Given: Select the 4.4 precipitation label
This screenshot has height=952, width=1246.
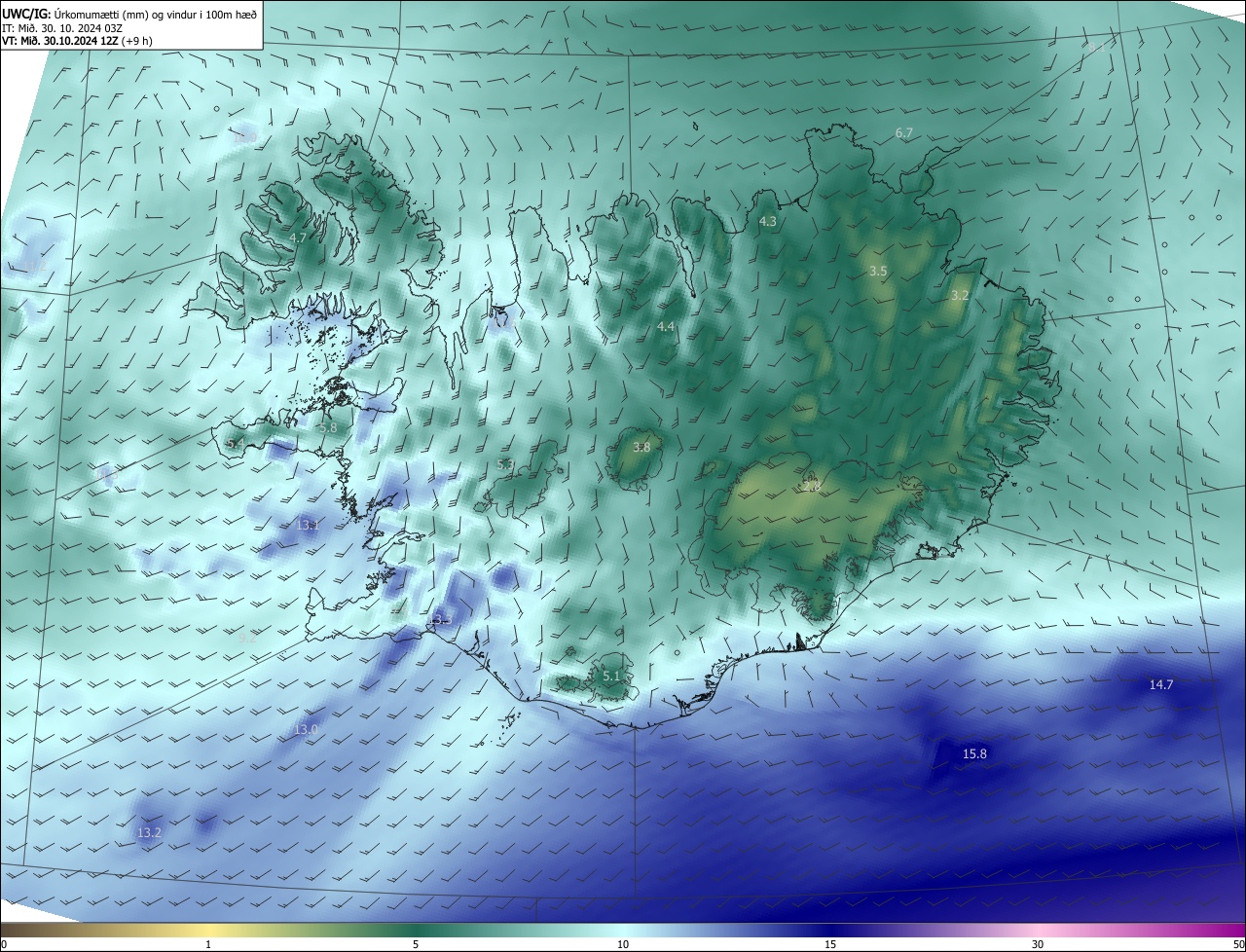Looking at the screenshot, I should (x=666, y=326).
